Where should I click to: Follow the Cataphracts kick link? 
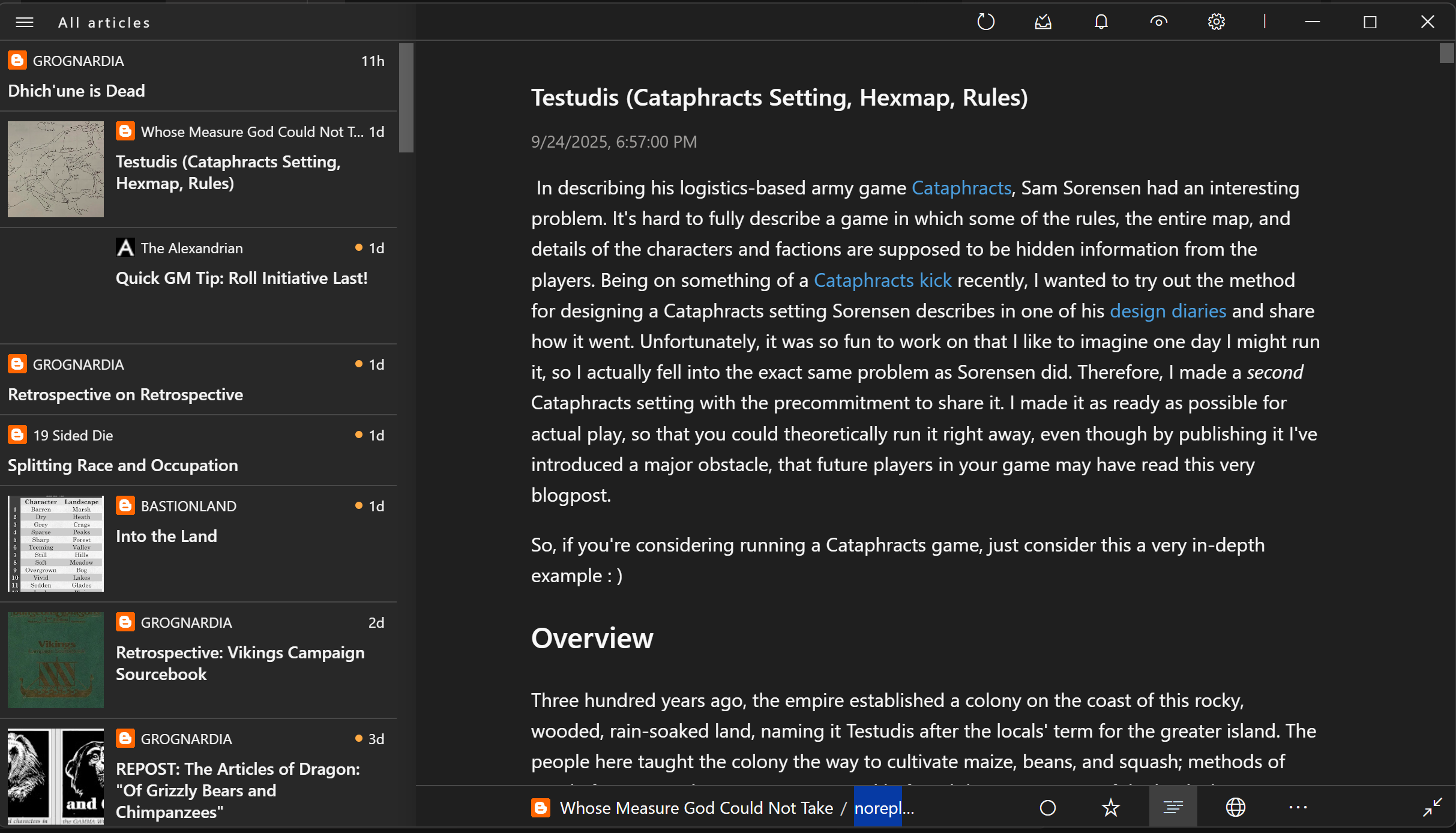[882, 280]
